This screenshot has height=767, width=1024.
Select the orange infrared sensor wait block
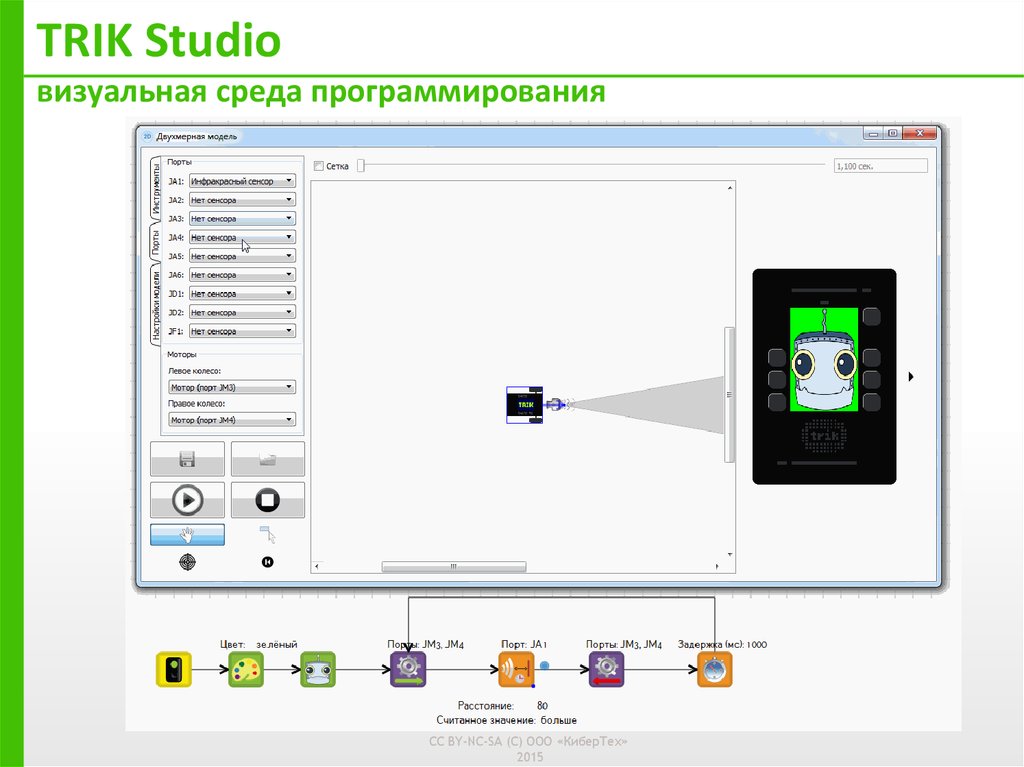click(516, 669)
